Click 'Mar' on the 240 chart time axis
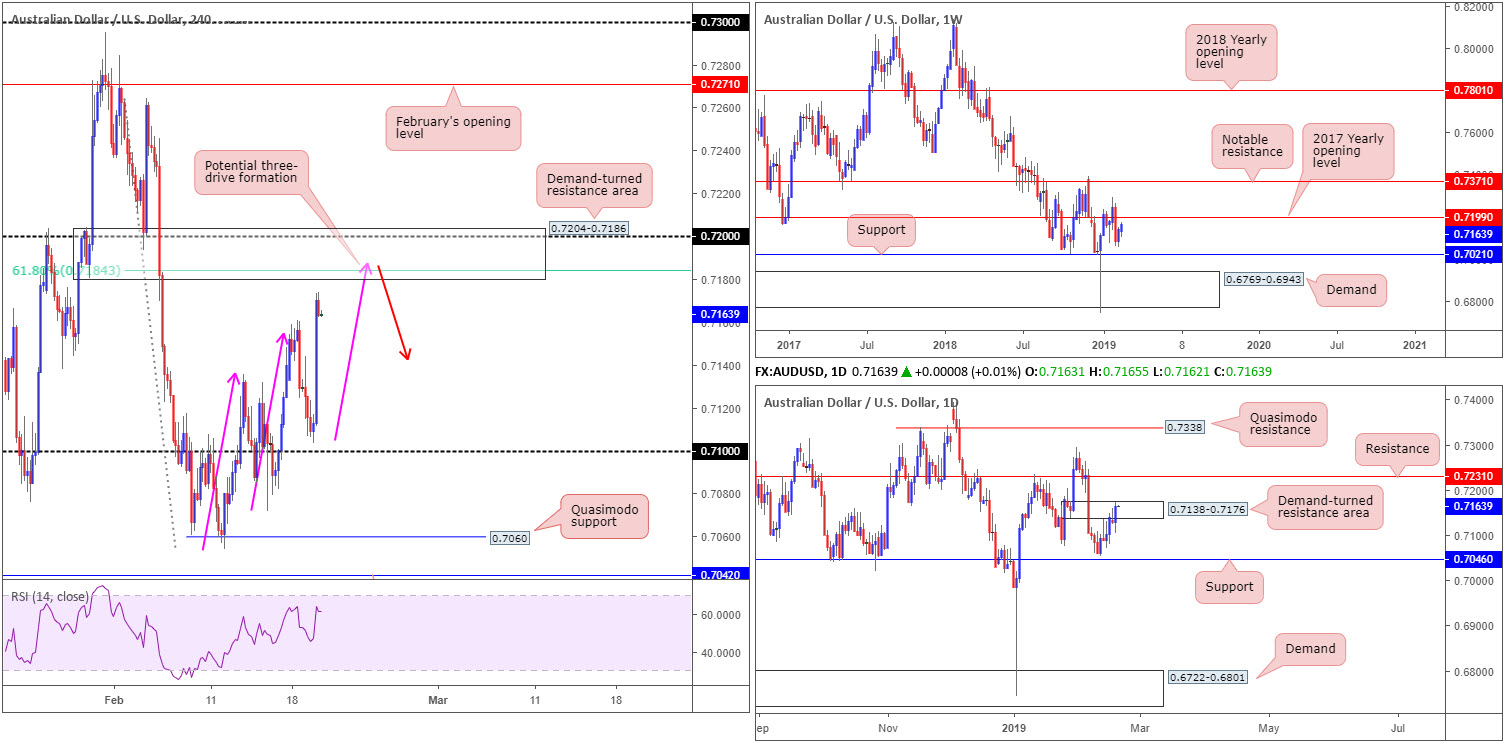The image size is (1506, 746). (437, 700)
